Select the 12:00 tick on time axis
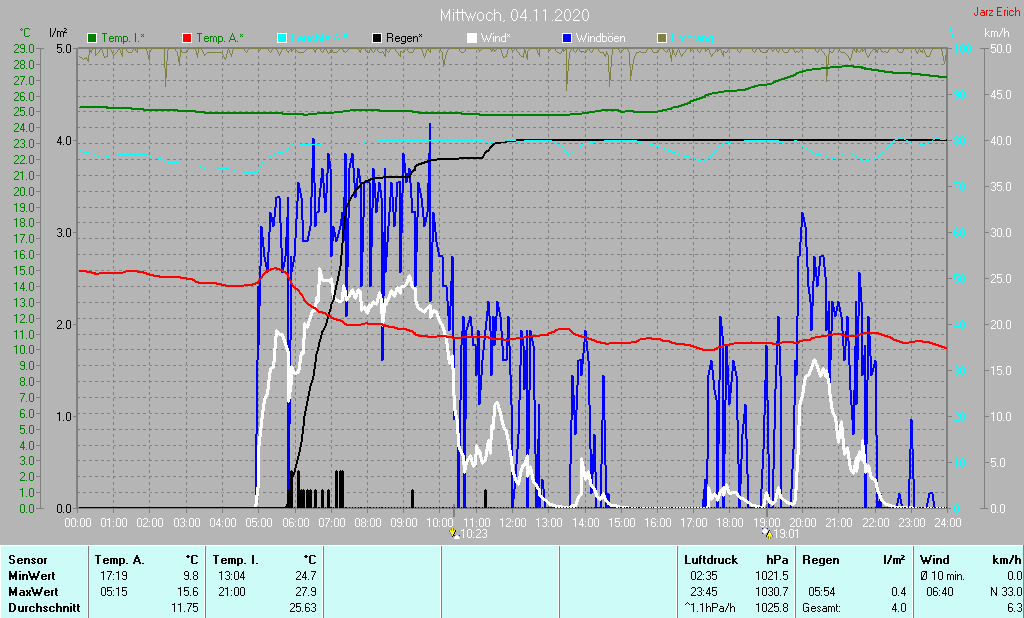1024x618 pixels. [x=512, y=522]
